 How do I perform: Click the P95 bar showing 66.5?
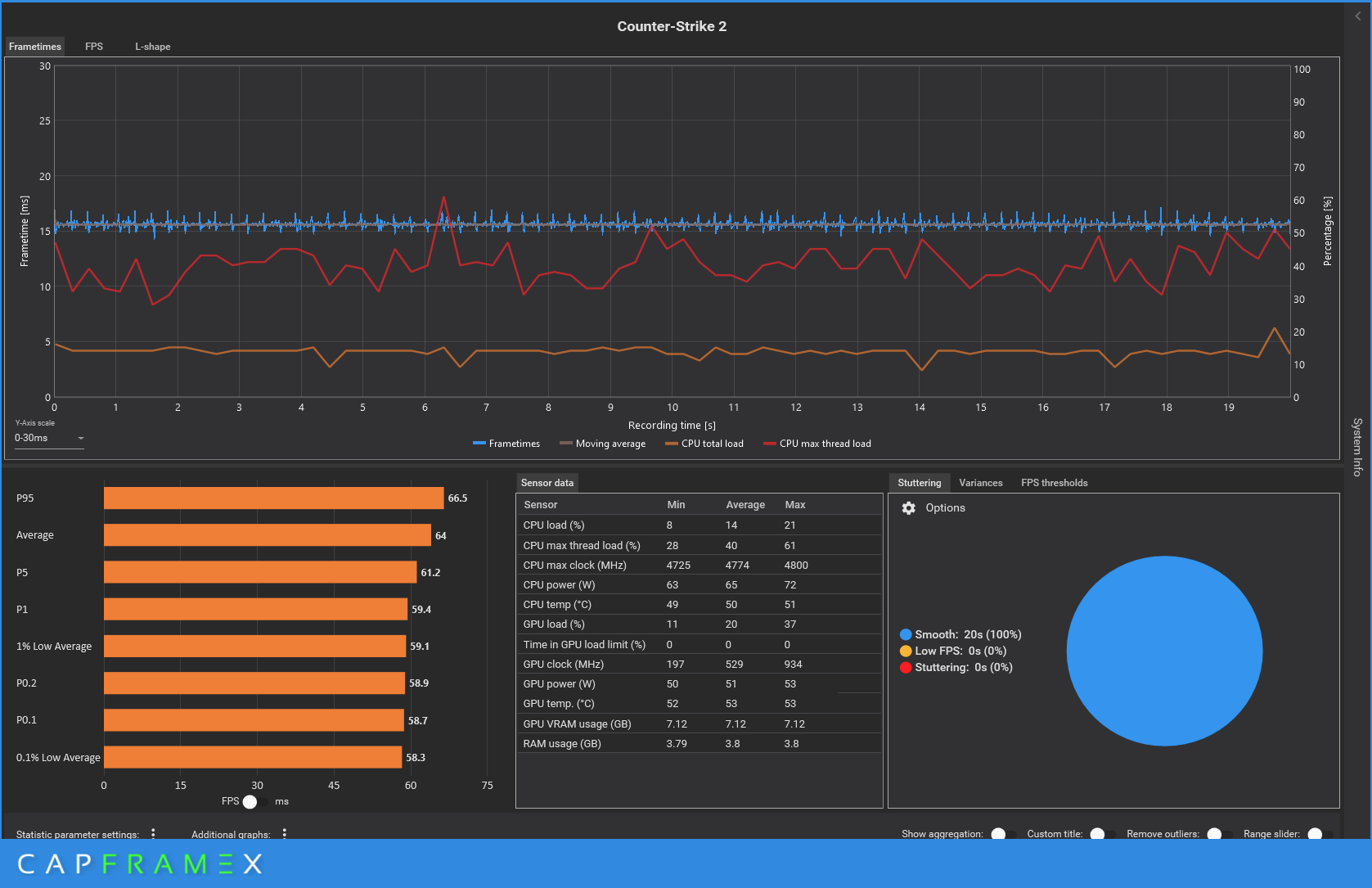[273, 498]
